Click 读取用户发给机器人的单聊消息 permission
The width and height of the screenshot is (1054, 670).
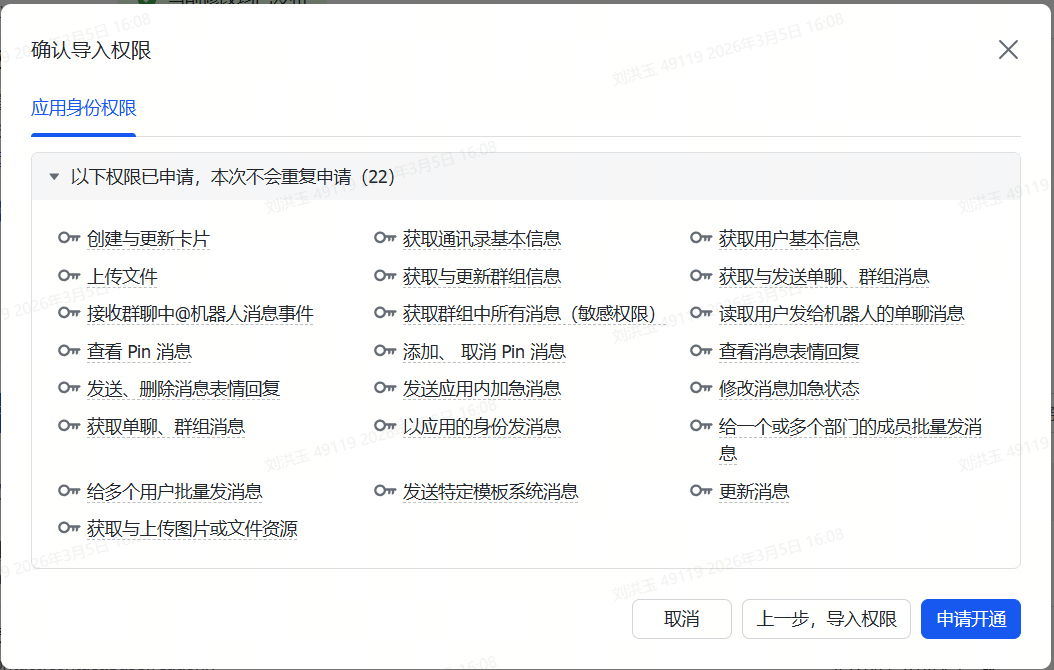pos(841,314)
